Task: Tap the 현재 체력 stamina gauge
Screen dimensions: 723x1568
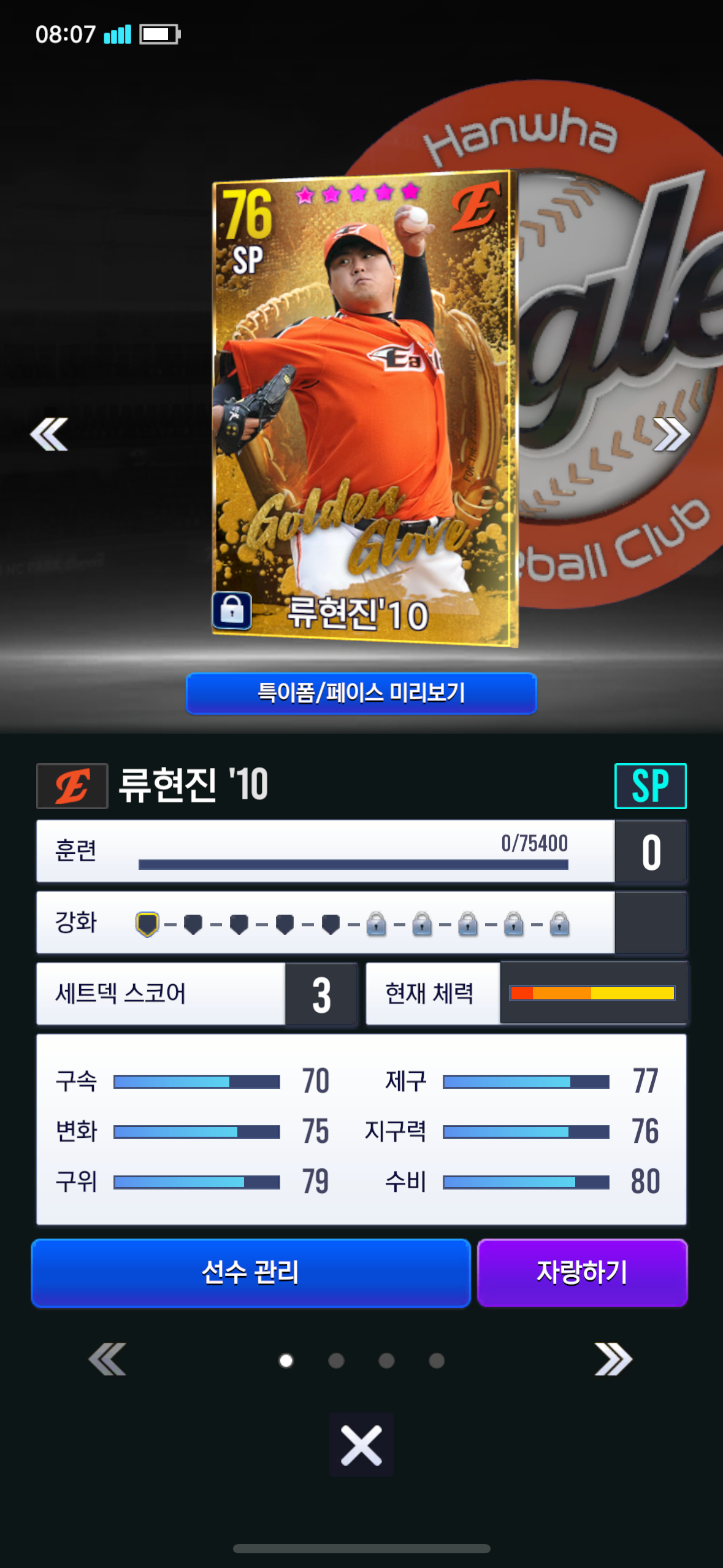Action: tap(592, 993)
